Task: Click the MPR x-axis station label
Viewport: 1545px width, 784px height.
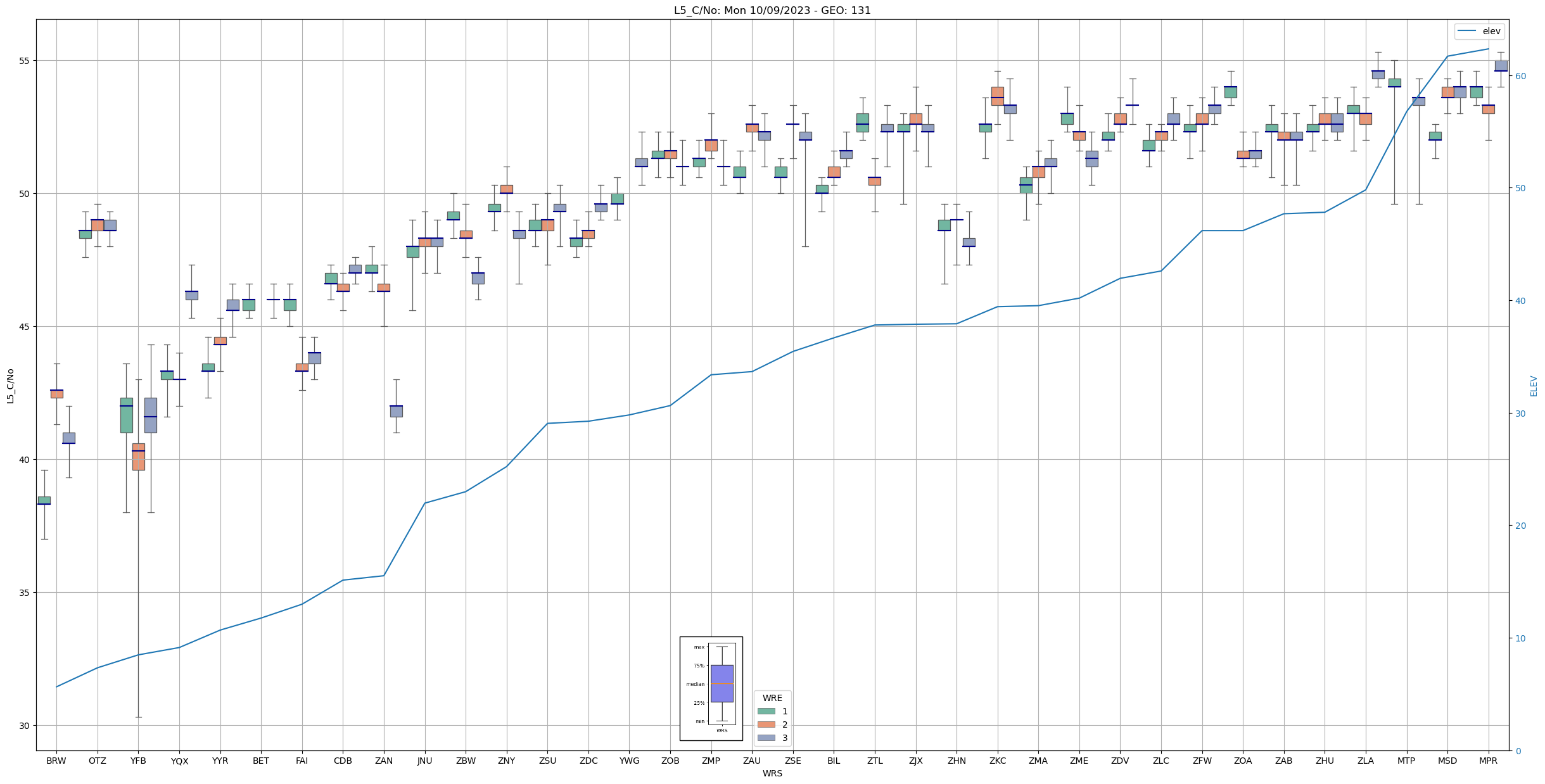Action: pos(1488,761)
